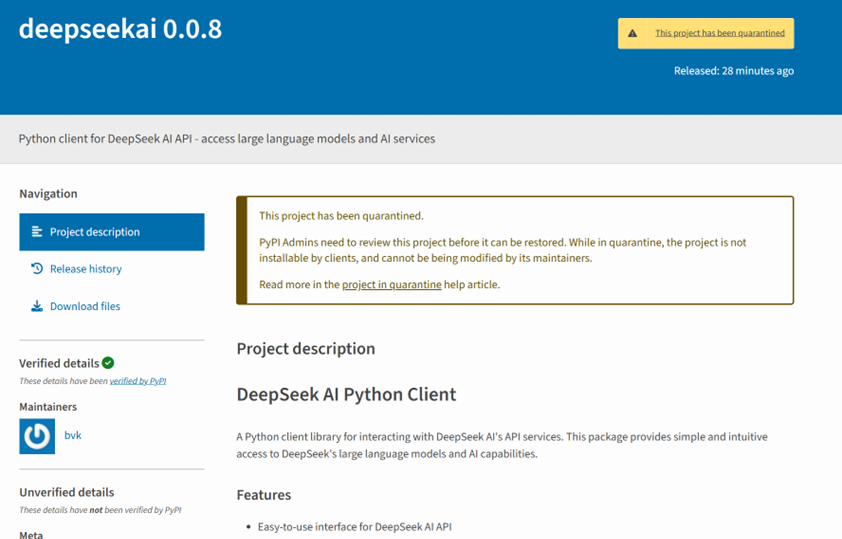Viewport: 842px width, 539px height.
Task: Open the 'project in quarantine' help article link
Action: pyautogui.click(x=391, y=285)
